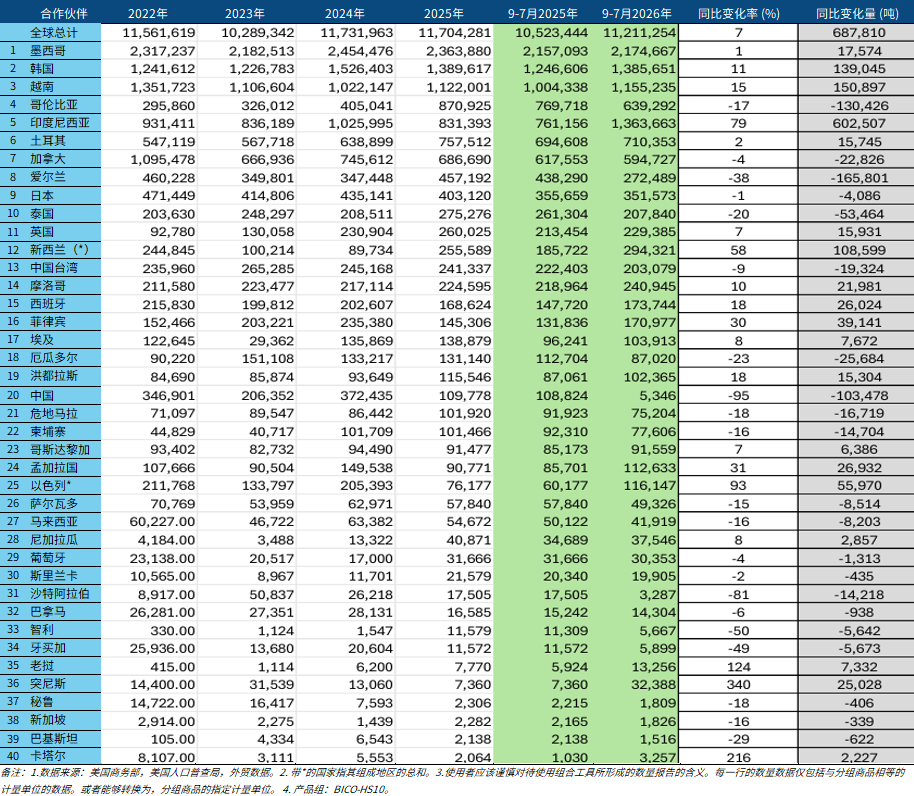Image resolution: width=914 pixels, height=796 pixels.
Task: Click the 孟加拉国 row label
Action: (x=54, y=467)
